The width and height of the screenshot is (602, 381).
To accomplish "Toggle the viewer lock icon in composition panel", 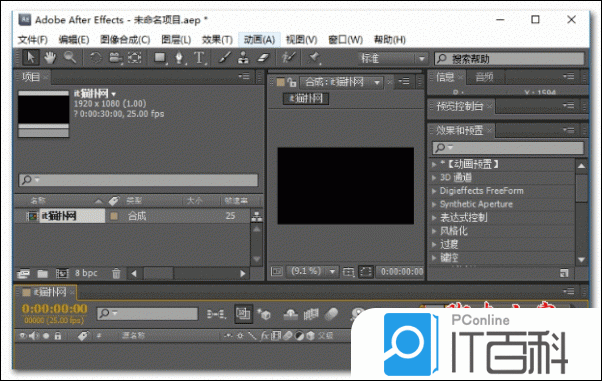I will [292, 82].
